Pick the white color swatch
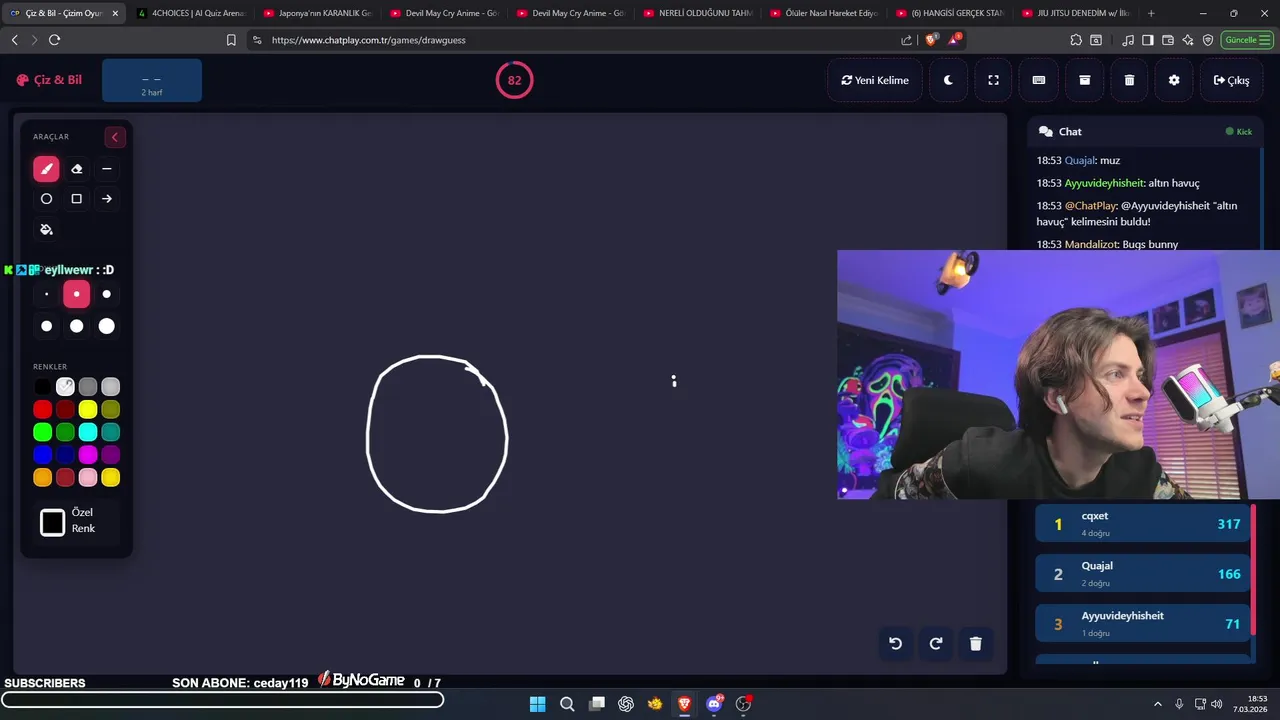 click(x=65, y=386)
